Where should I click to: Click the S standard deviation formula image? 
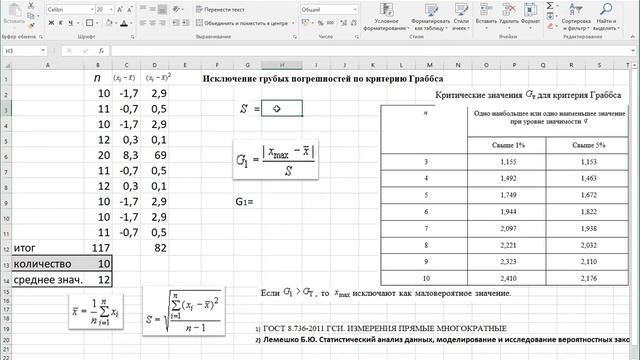(184, 312)
